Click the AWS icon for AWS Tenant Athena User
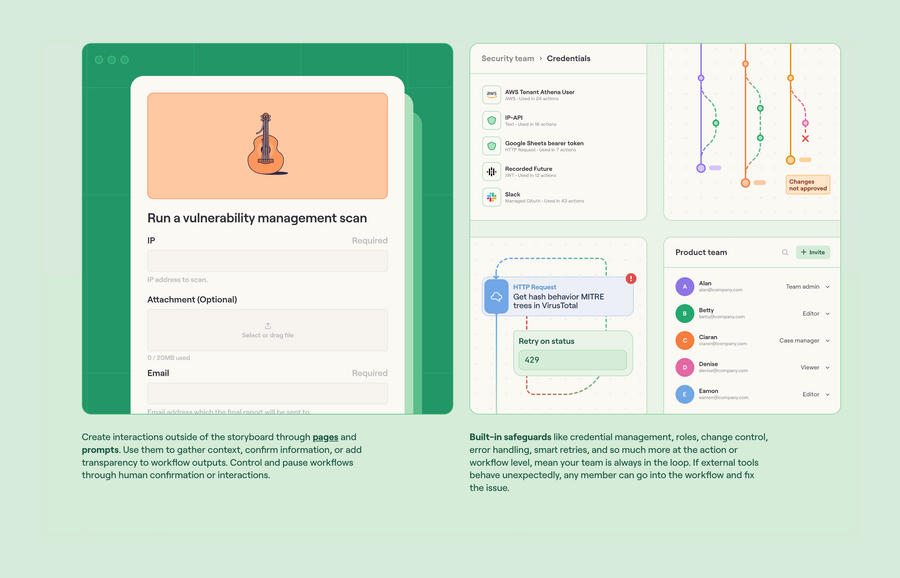 (491, 93)
